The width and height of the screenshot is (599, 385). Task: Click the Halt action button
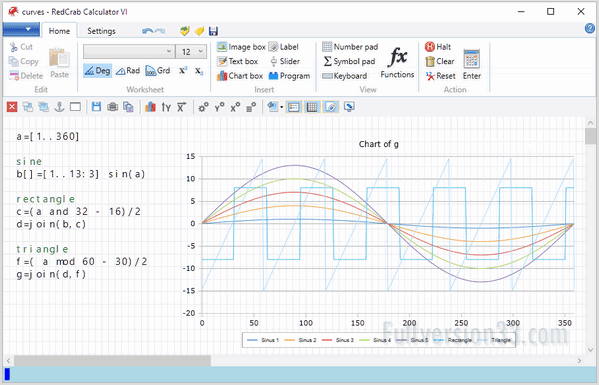[x=438, y=47]
